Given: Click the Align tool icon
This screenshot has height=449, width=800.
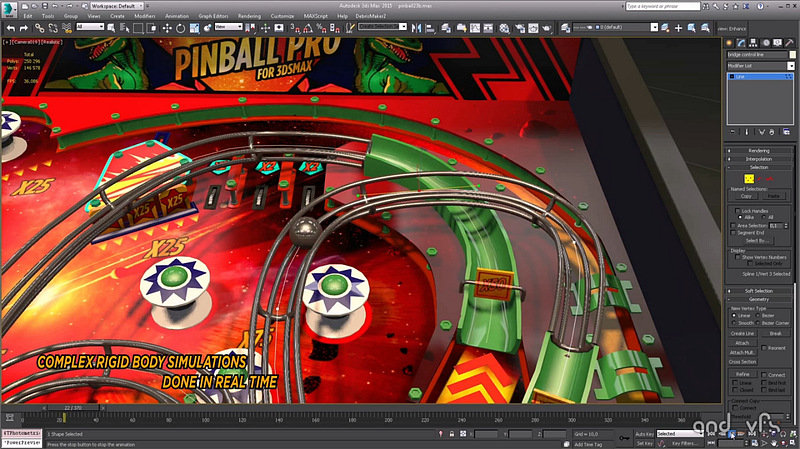Looking at the screenshot, I should click(x=430, y=28).
